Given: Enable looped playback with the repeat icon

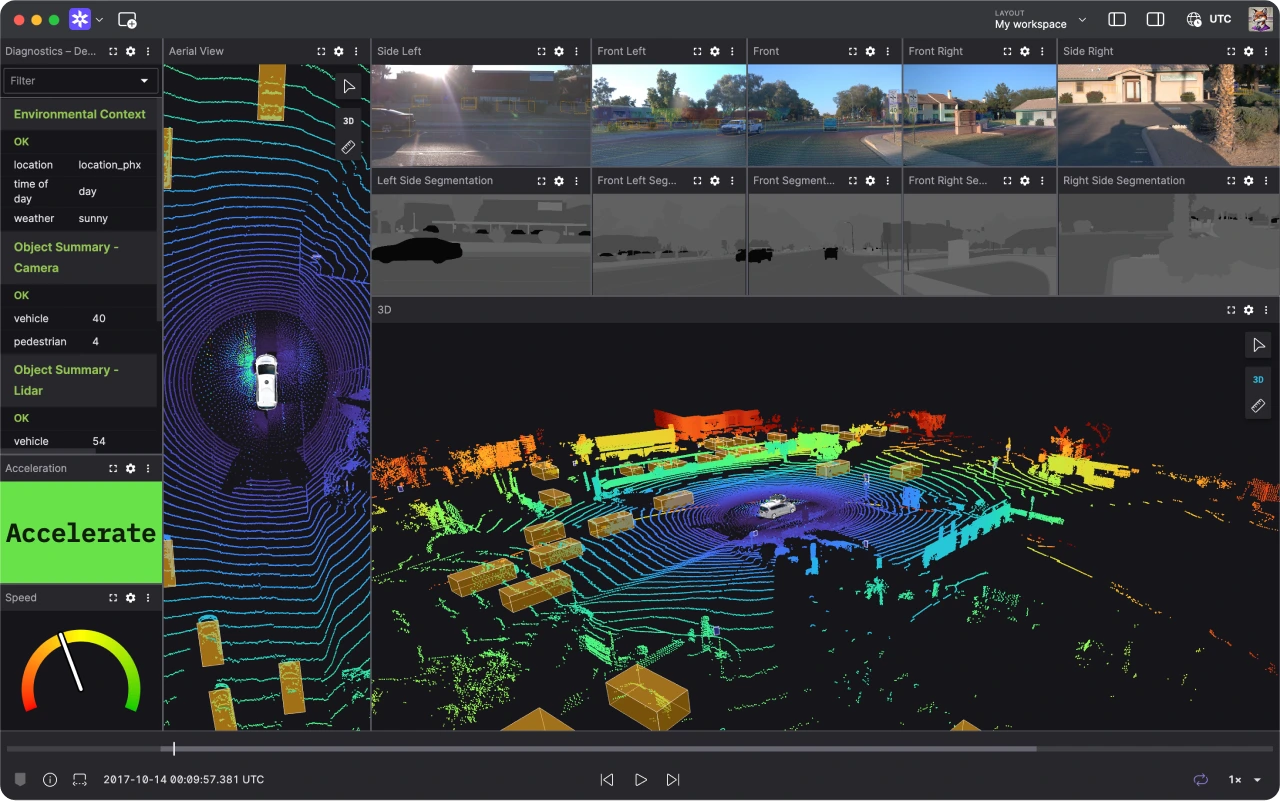Looking at the screenshot, I should (x=1200, y=779).
